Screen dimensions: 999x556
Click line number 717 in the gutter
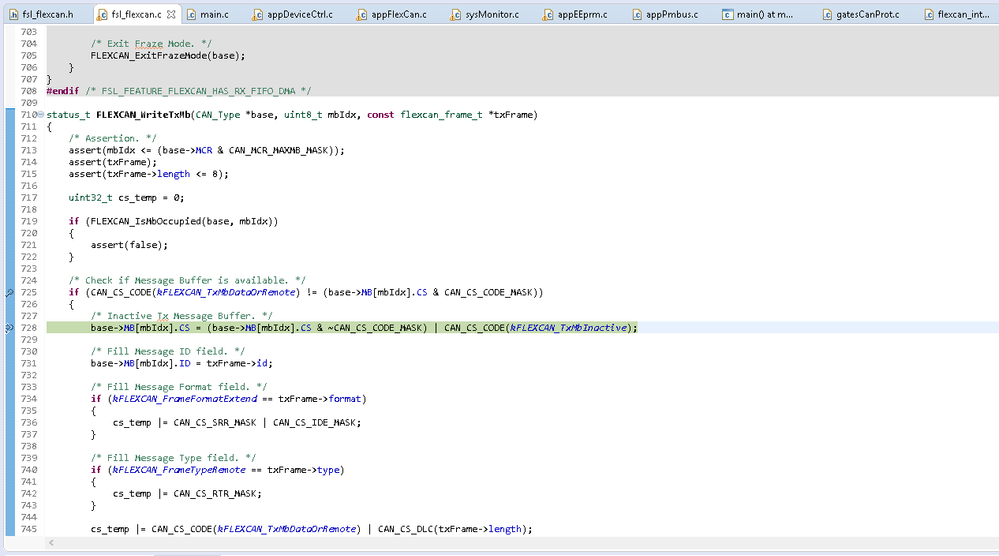tap(29, 197)
